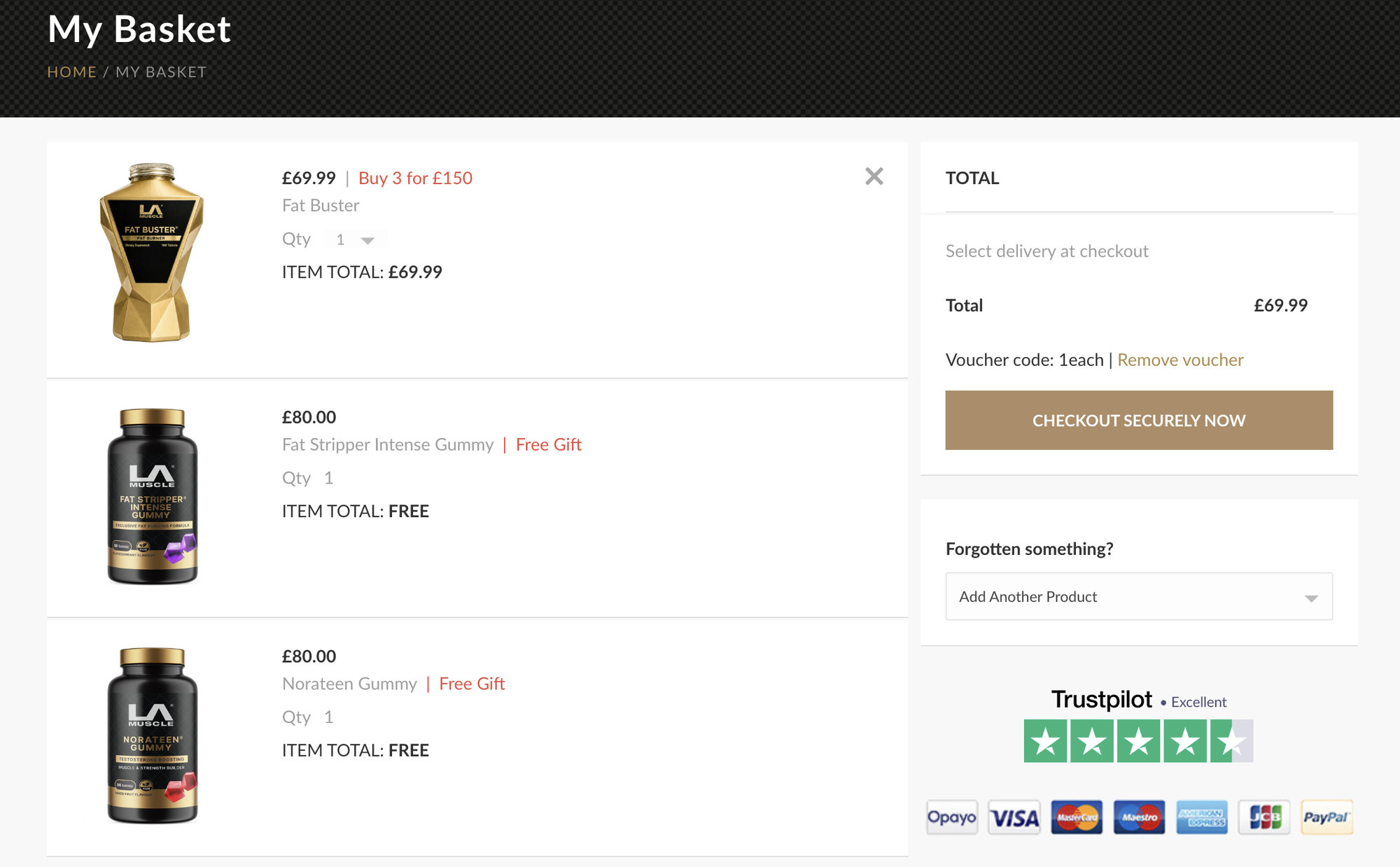This screenshot has width=1400, height=867.
Task: Go to HOME via breadcrumb
Action: coord(72,72)
